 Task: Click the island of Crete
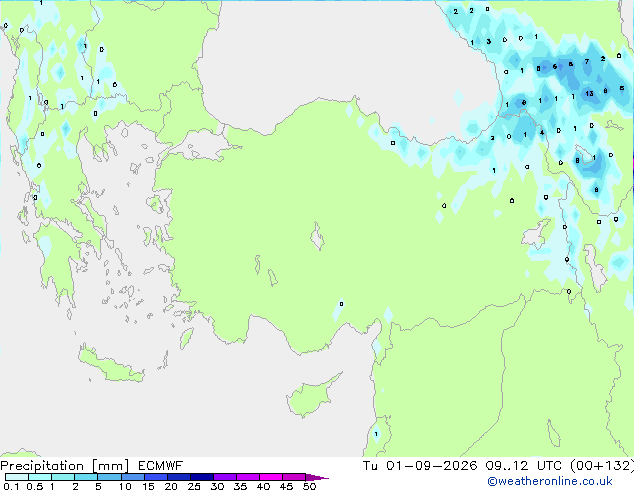click(110, 366)
